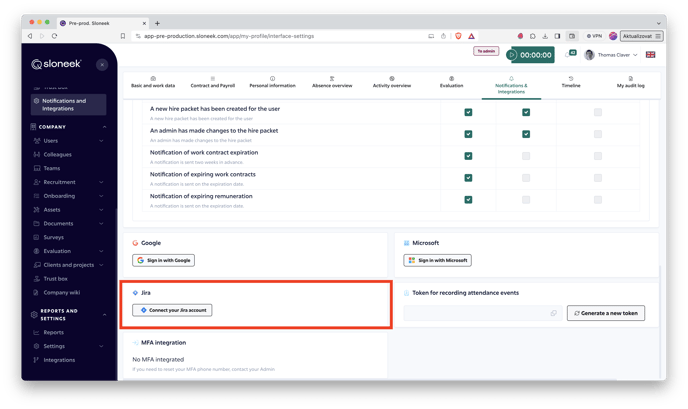Viewport: 688px width, 409px height.
Task: Click the Microsoft logo beside Microsoft heading
Action: point(406,243)
